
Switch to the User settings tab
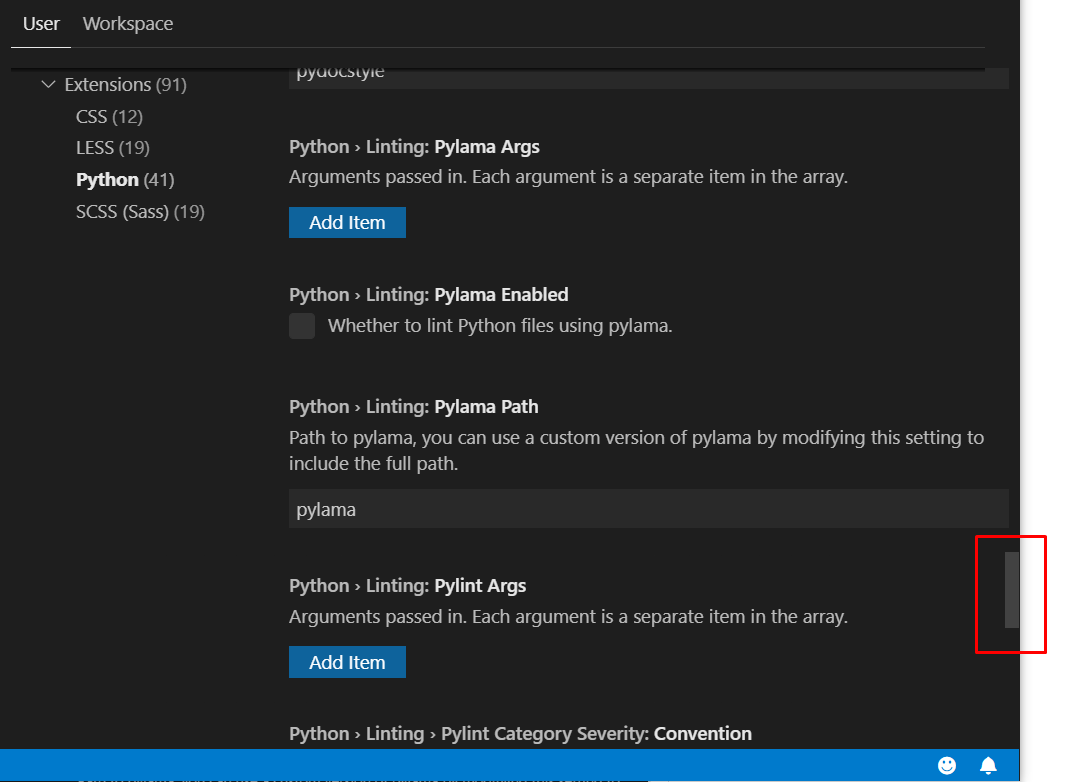click(x=41, y=24)
